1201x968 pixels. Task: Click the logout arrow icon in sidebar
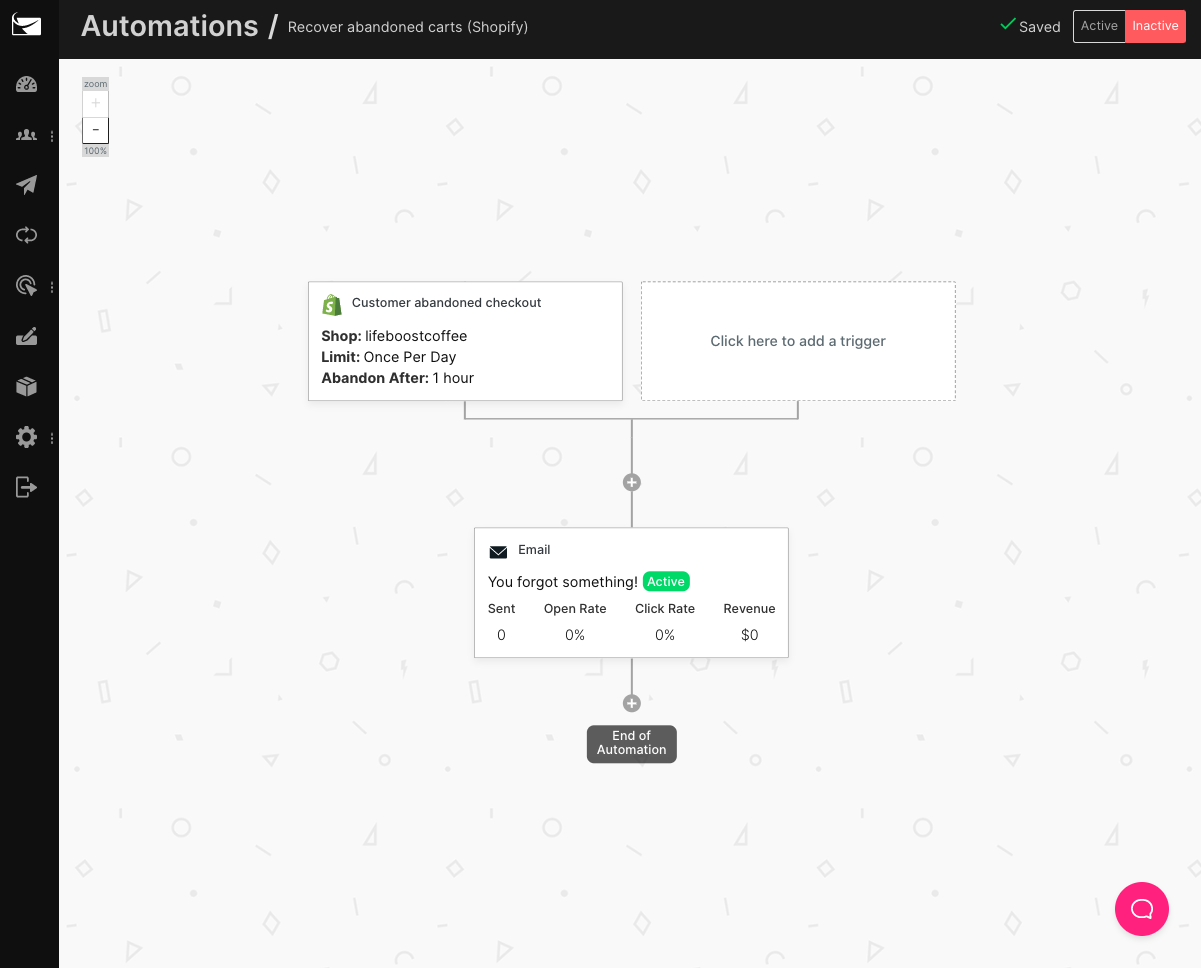pyautogui.click(x=27, y=487)
